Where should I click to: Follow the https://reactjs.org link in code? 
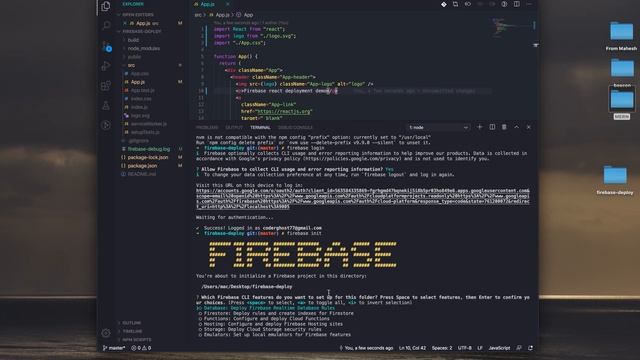coord(283,111)
